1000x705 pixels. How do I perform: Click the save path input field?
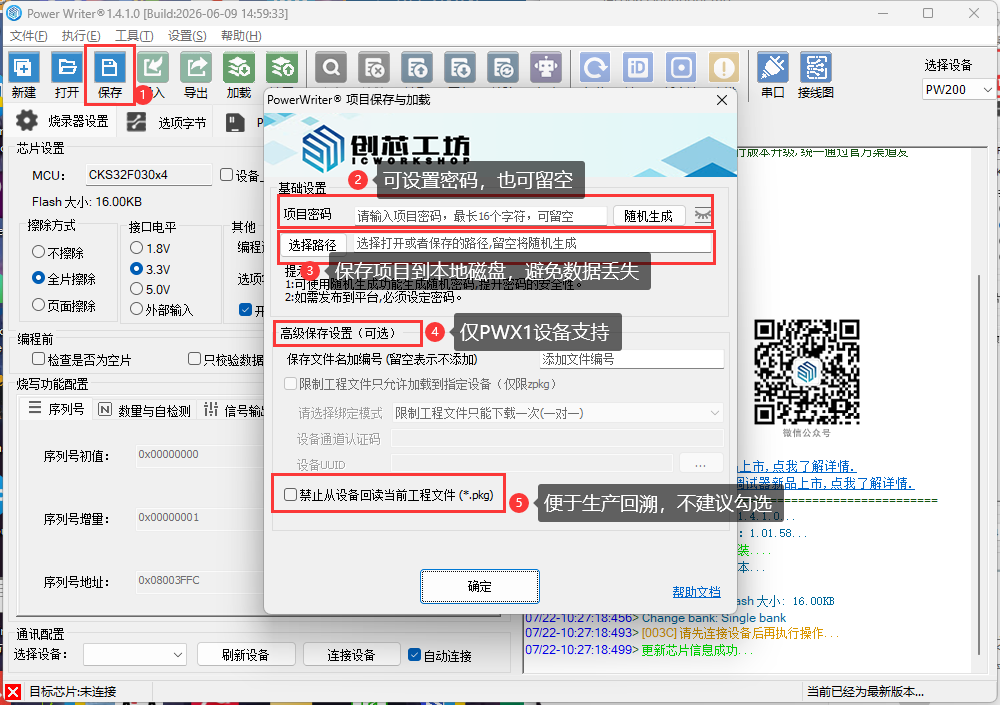[533, 243]
